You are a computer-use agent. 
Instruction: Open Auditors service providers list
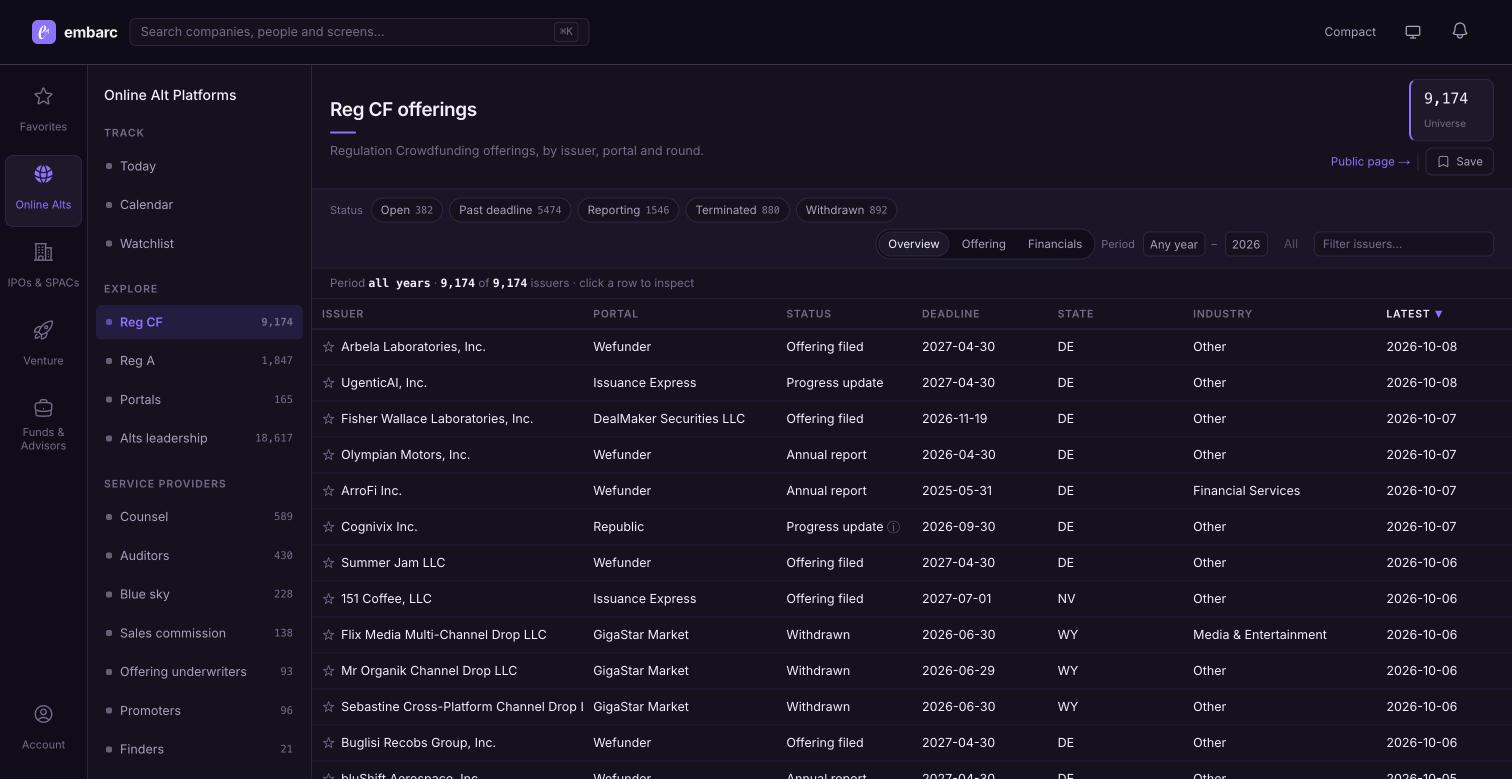(x=199, y=556)
